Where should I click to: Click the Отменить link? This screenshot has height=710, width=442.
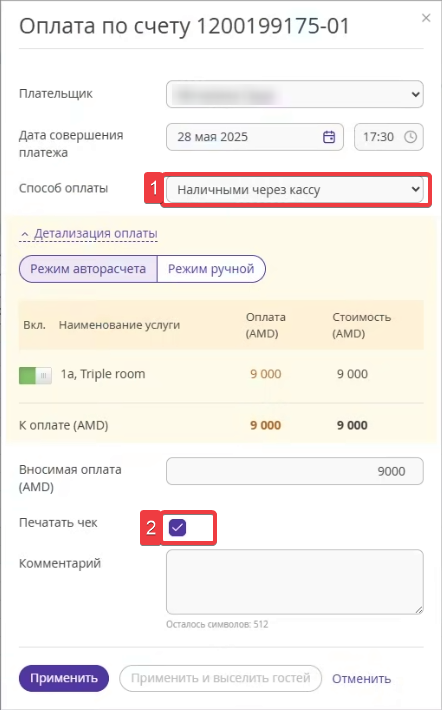(361, 679)
